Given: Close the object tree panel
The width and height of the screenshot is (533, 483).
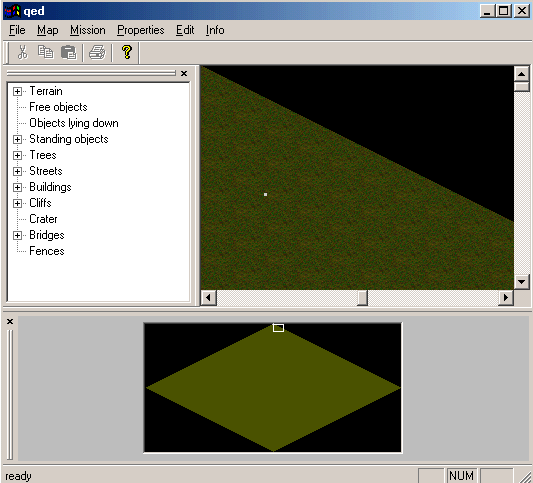Looking at the screenshot, I should (x=184, y=73).
